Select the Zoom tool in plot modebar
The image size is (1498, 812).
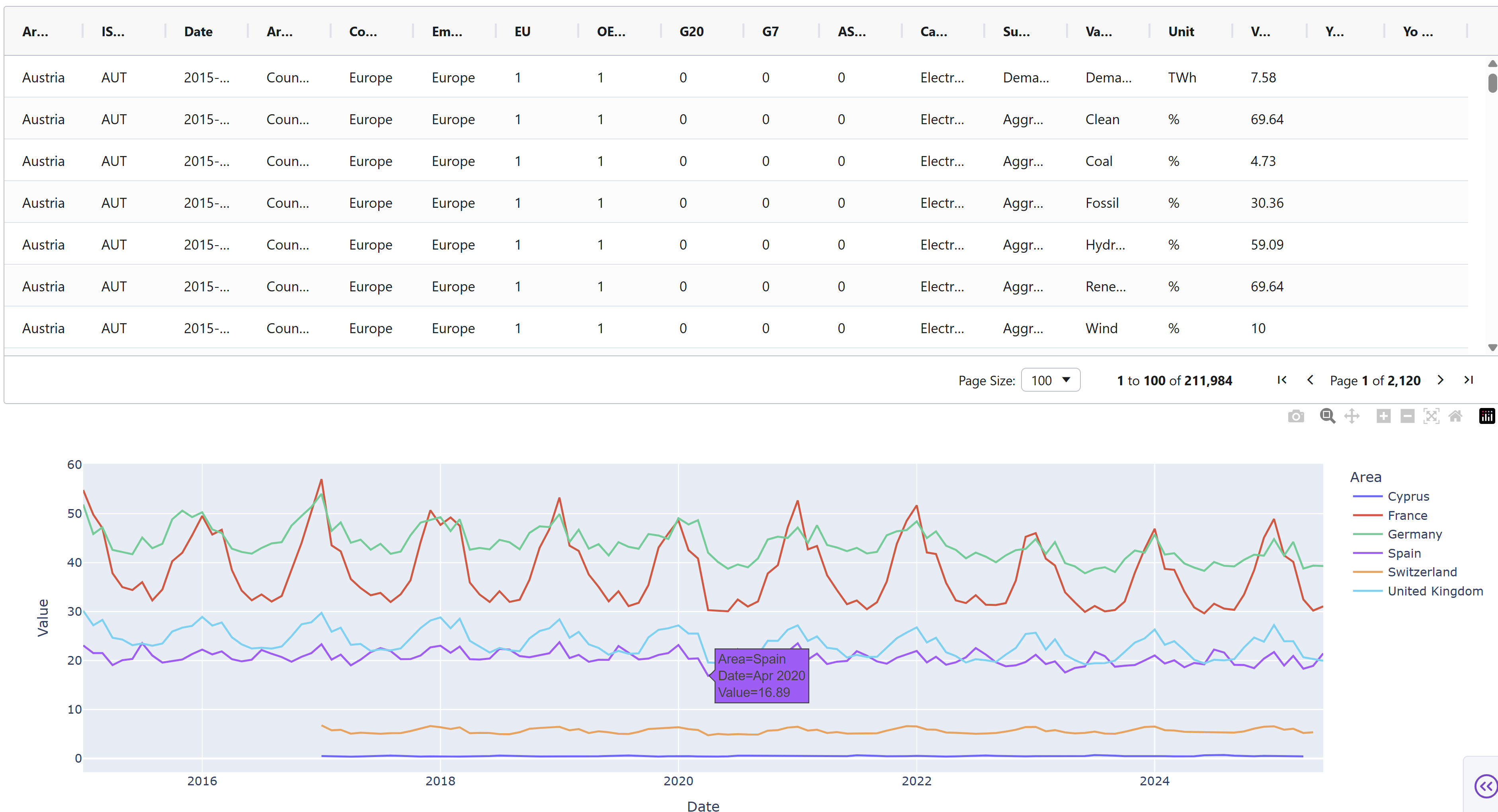1327,416
